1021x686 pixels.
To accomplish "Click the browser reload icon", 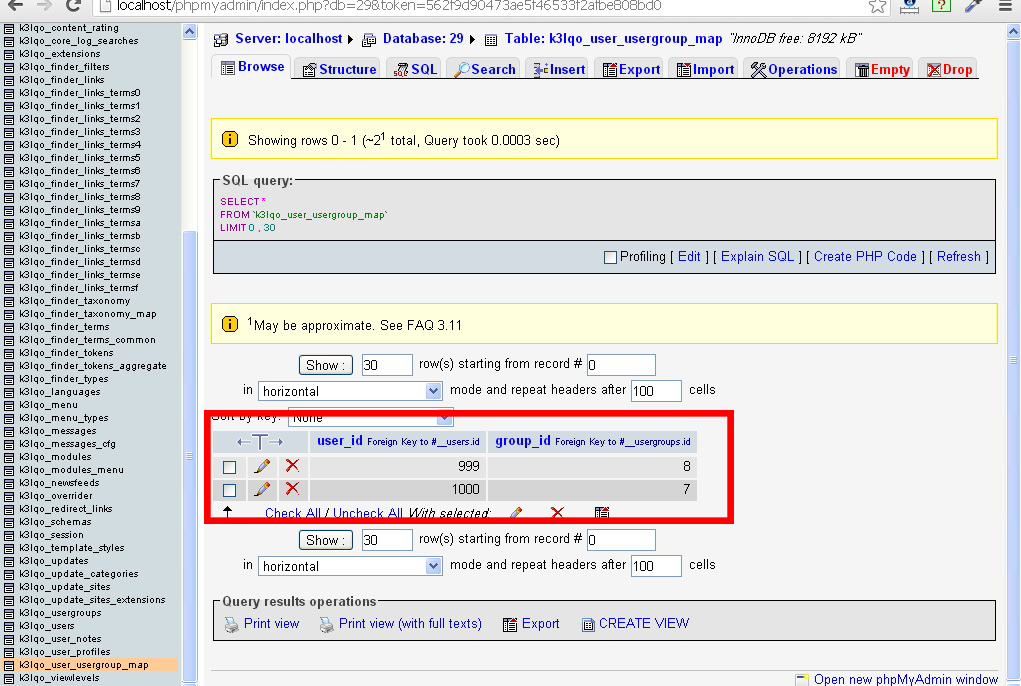I will tap(74, 6).
